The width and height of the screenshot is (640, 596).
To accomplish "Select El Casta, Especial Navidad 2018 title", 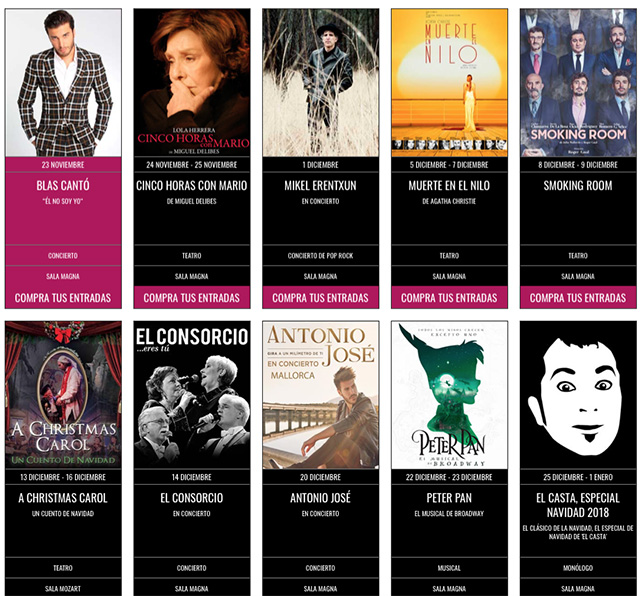I will [578, 505].
